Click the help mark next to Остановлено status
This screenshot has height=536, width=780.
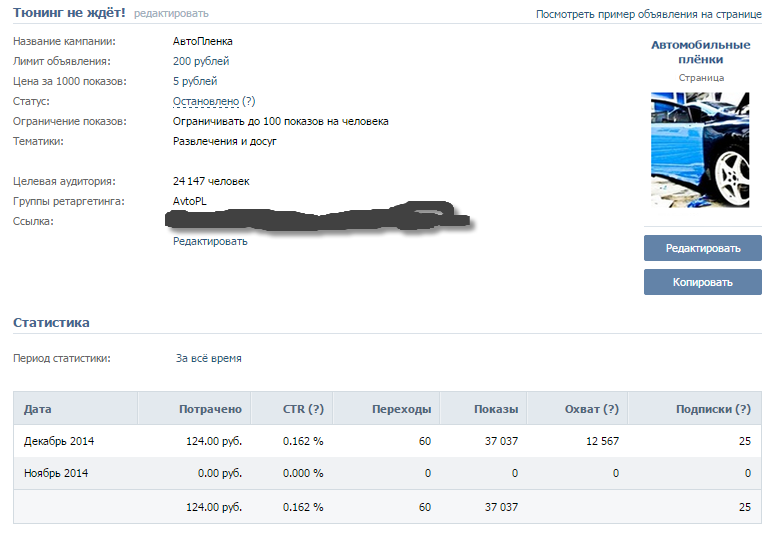tap(249, 102)
